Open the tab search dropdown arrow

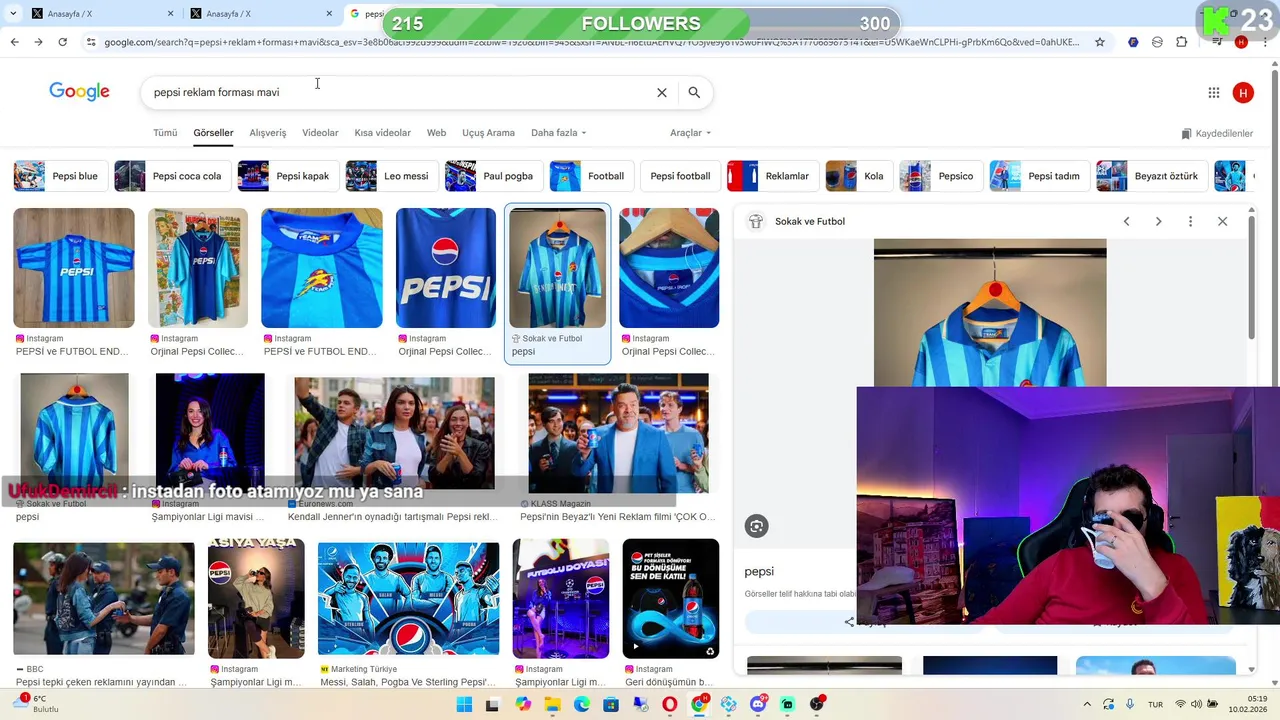pyautogui.click(x=13, y=14)
